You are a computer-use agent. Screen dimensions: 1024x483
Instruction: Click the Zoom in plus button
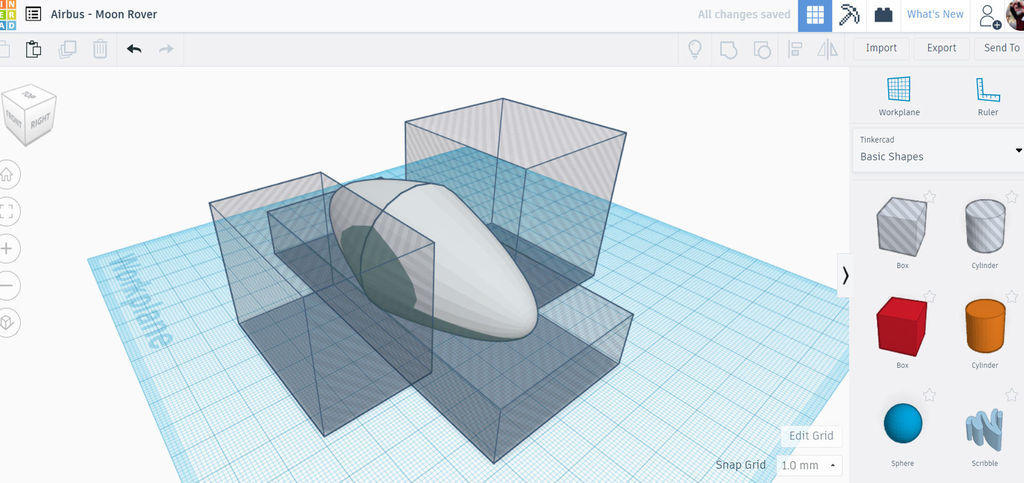click(x=7, y=249)
